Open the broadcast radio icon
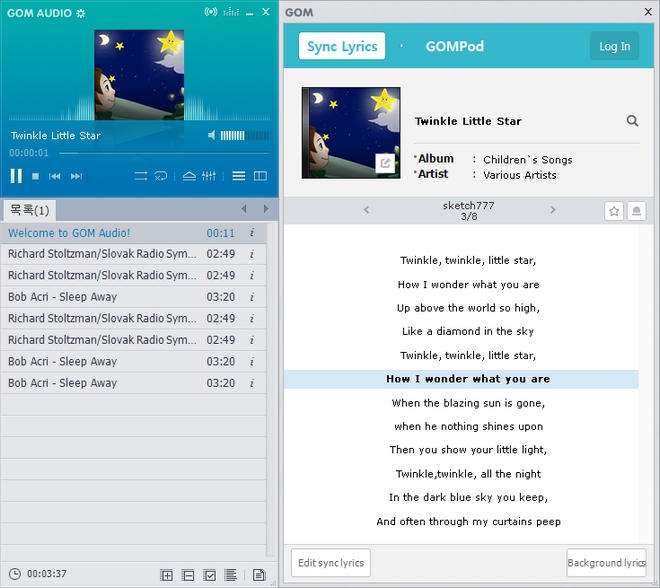 pos(211,12)
